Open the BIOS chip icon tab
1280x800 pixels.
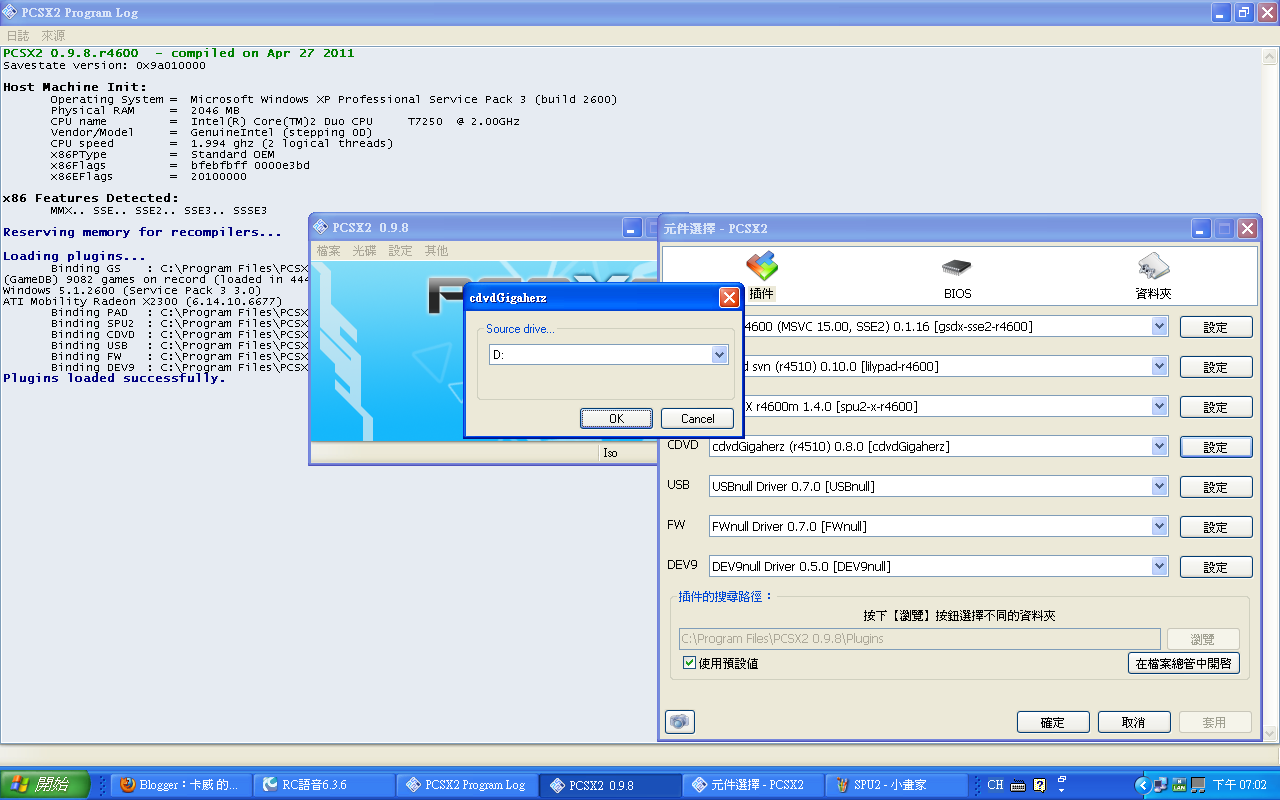(x=957, y=267)
